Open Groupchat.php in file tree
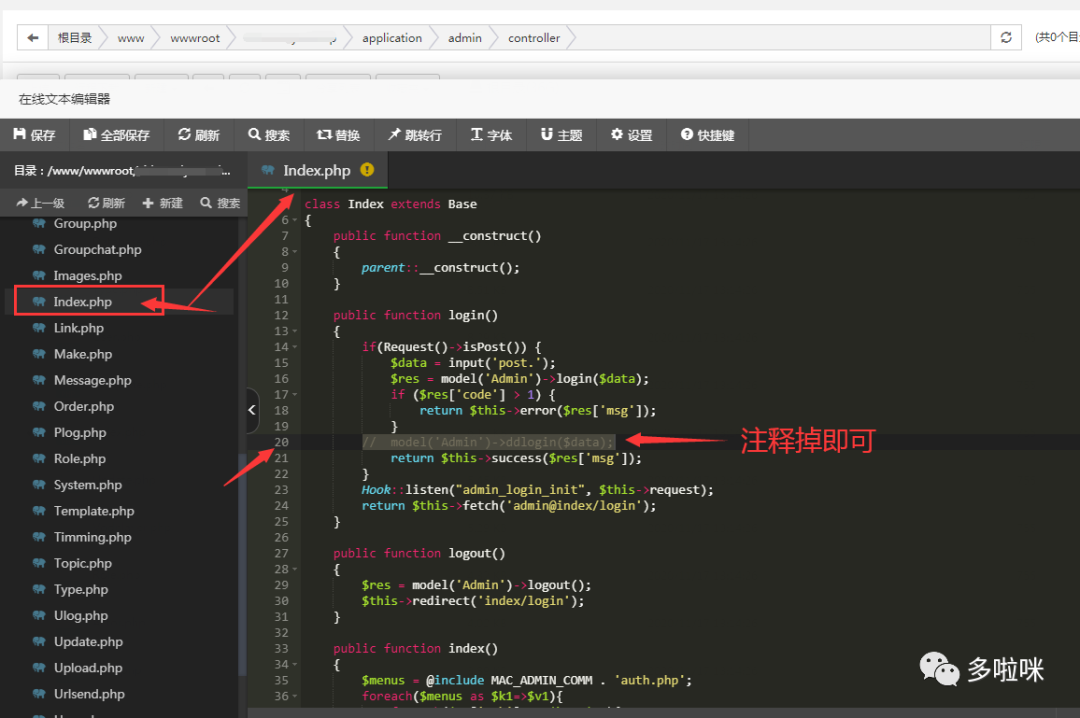Viewport: 1080px width, 718px height. pos(98,249)
